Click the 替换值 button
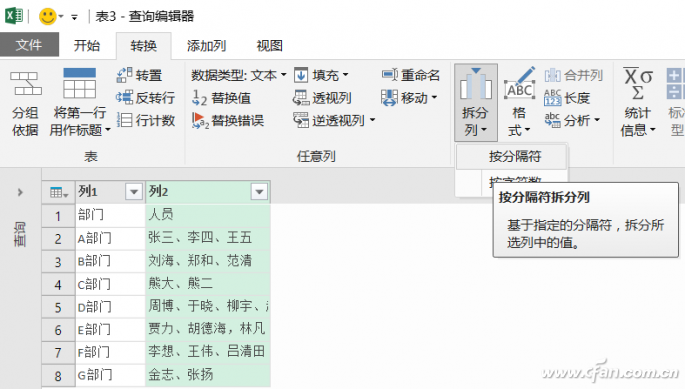This screenshot has width=685, height=389. 221,98
